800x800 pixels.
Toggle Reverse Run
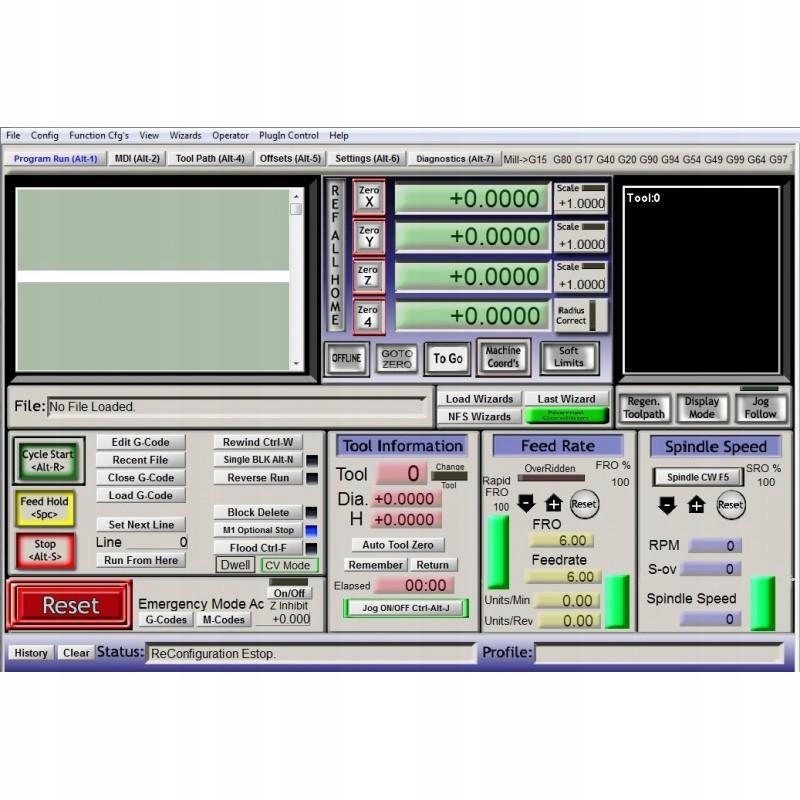click(x=258, y=478)
